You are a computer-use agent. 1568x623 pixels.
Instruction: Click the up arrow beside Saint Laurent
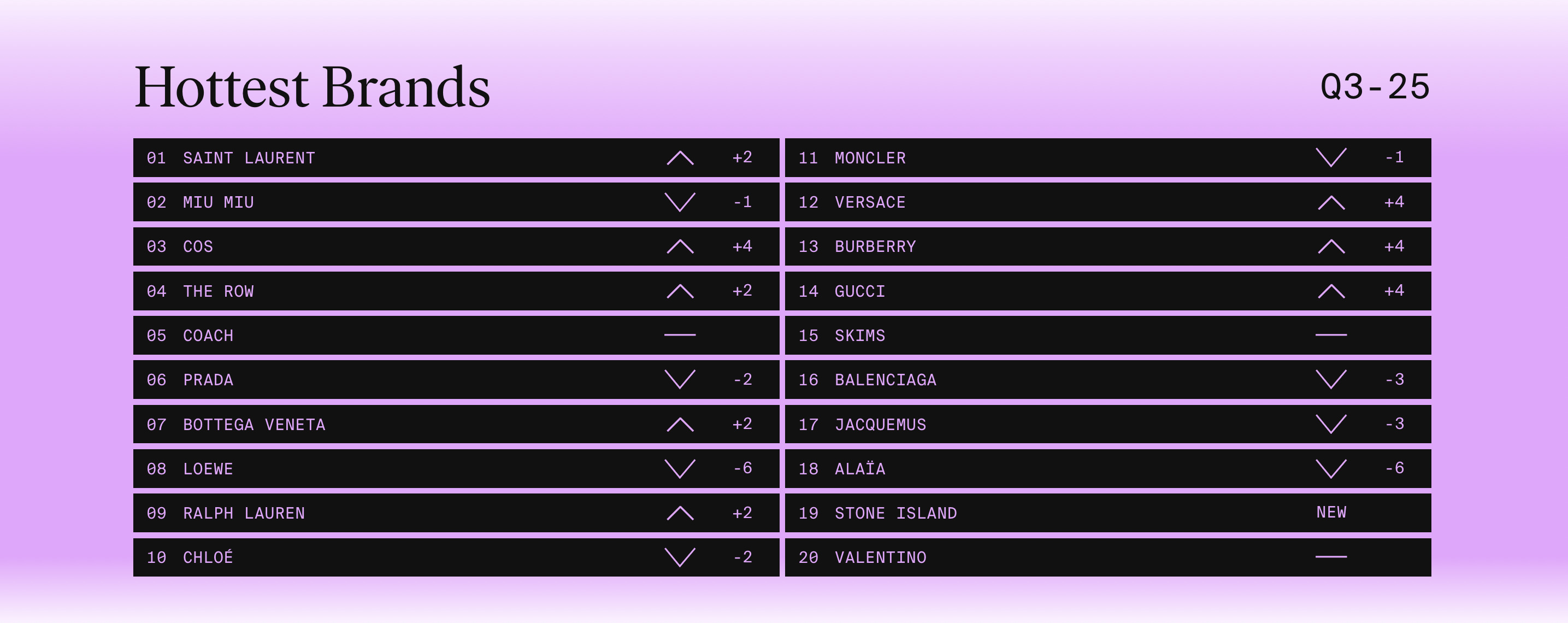(x=680, y=158)
